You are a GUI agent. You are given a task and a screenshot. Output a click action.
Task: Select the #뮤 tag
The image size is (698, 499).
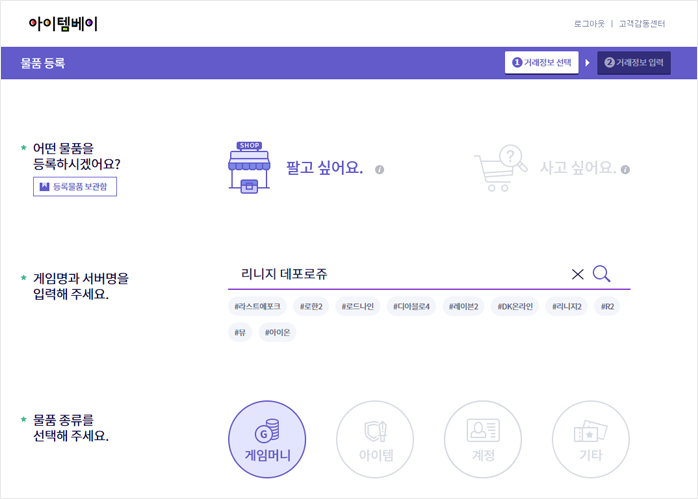[x=240, y=332]
